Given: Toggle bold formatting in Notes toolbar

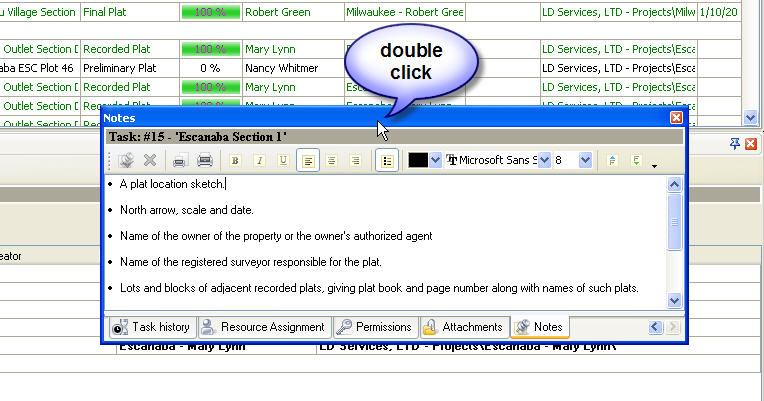Looking at the screenshot, I should (x=235, y=160).
